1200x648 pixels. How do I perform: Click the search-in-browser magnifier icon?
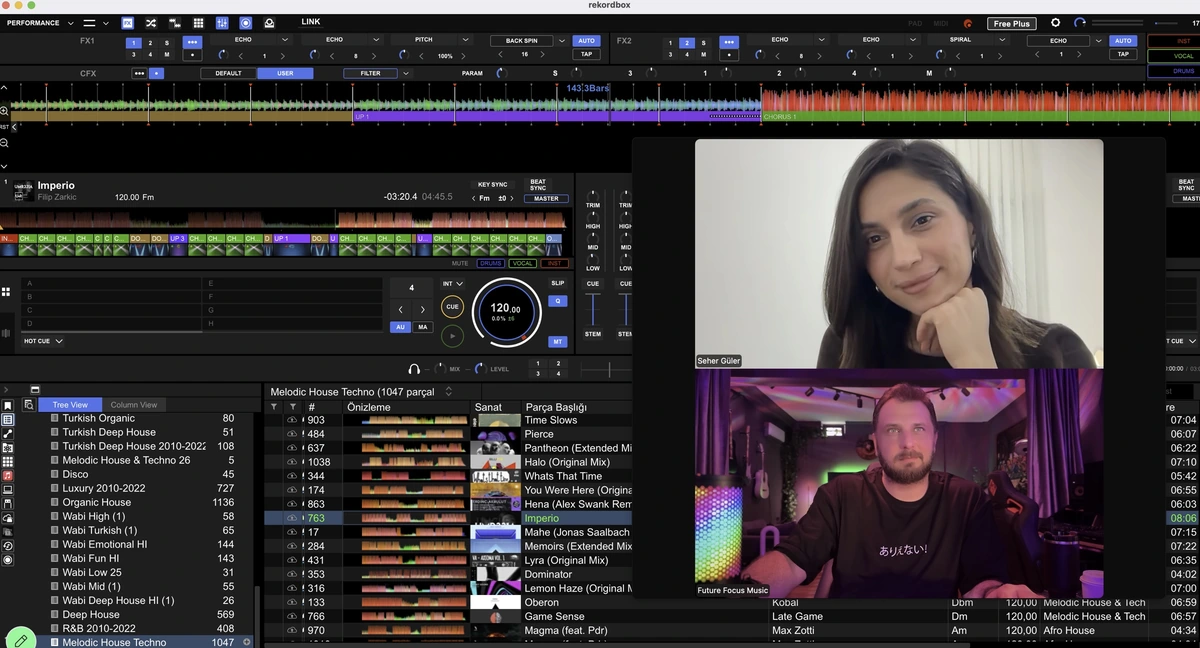(28, 405)
